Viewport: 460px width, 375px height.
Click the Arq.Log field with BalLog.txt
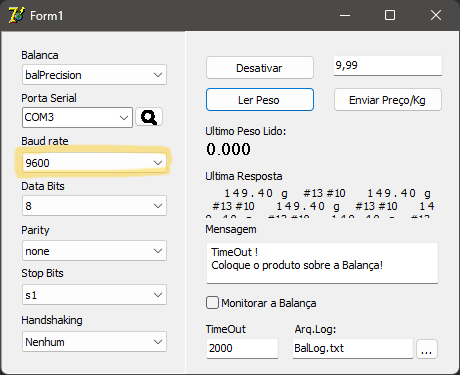coord(353,348)
